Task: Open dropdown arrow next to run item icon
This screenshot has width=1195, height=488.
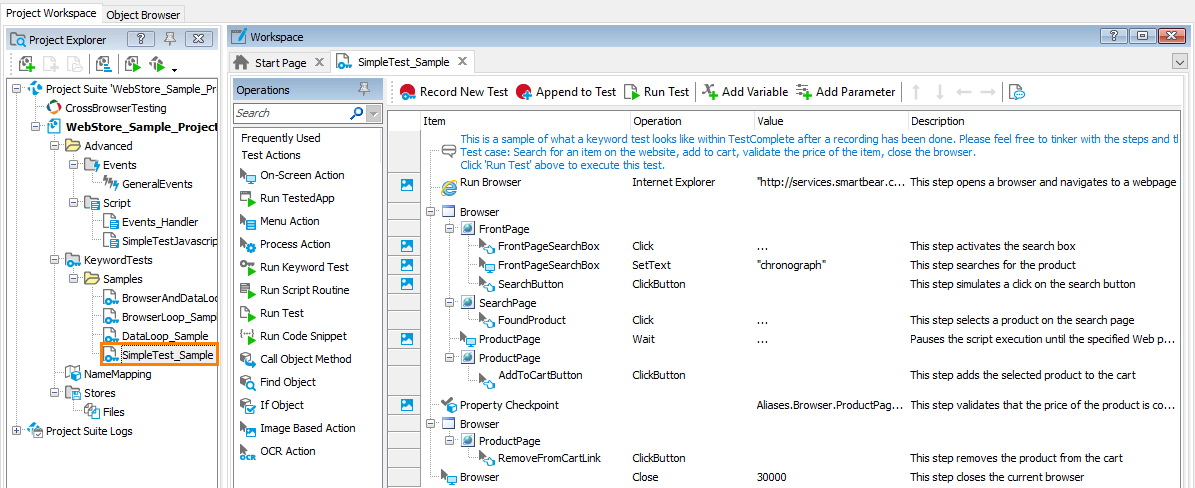Action: point(175,69)
